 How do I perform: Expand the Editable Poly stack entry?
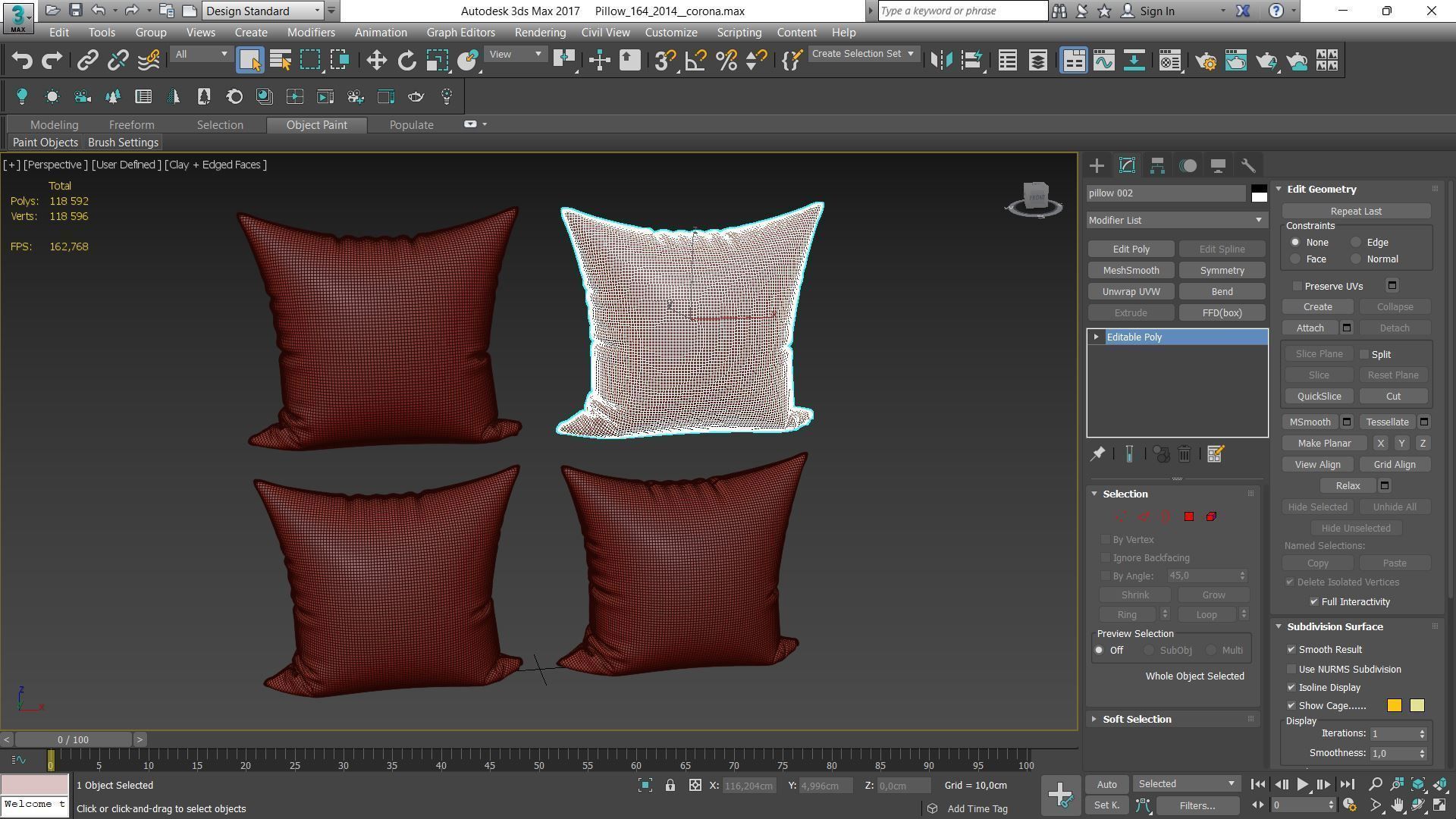tap(1096, 337)
